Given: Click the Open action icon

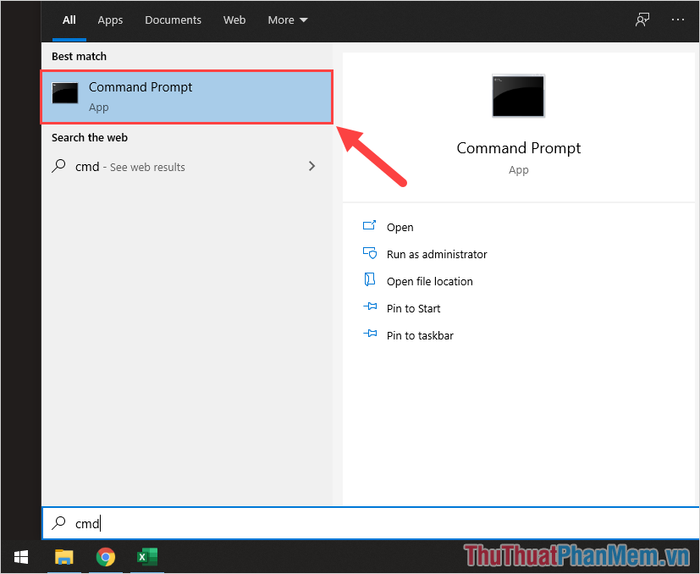Looking at the screenshot, I should click(370, 225).
